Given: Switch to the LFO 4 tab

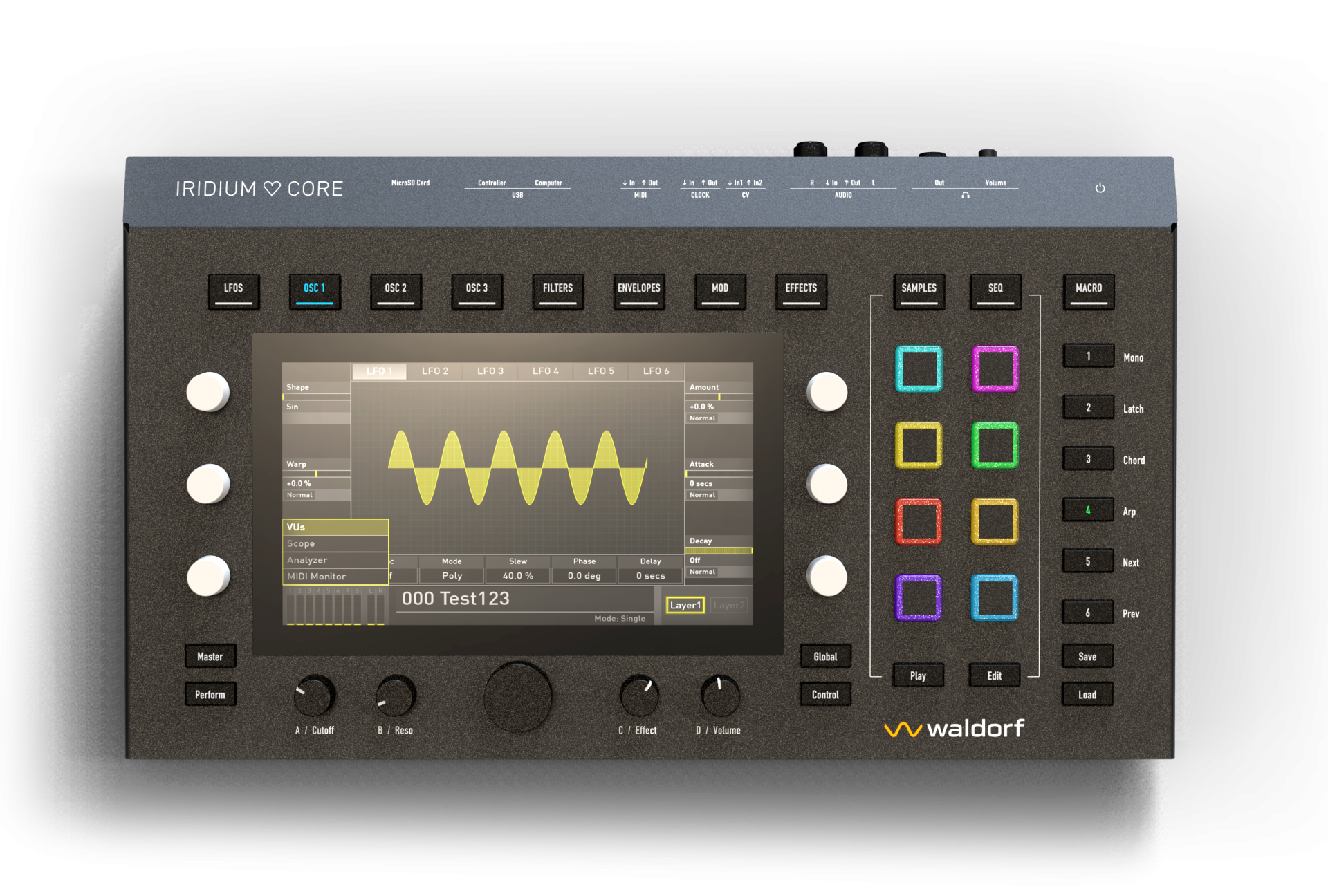Looking at the screenshot, I should [x=546, y=371].
